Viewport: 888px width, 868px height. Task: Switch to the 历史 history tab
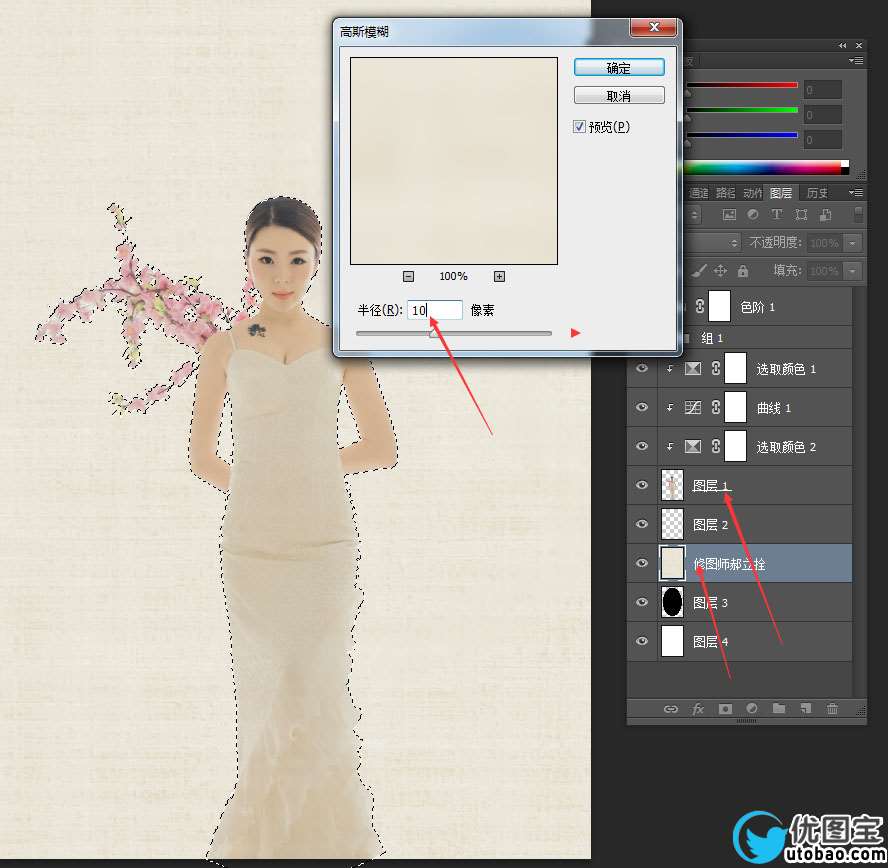tap(817, 193)
